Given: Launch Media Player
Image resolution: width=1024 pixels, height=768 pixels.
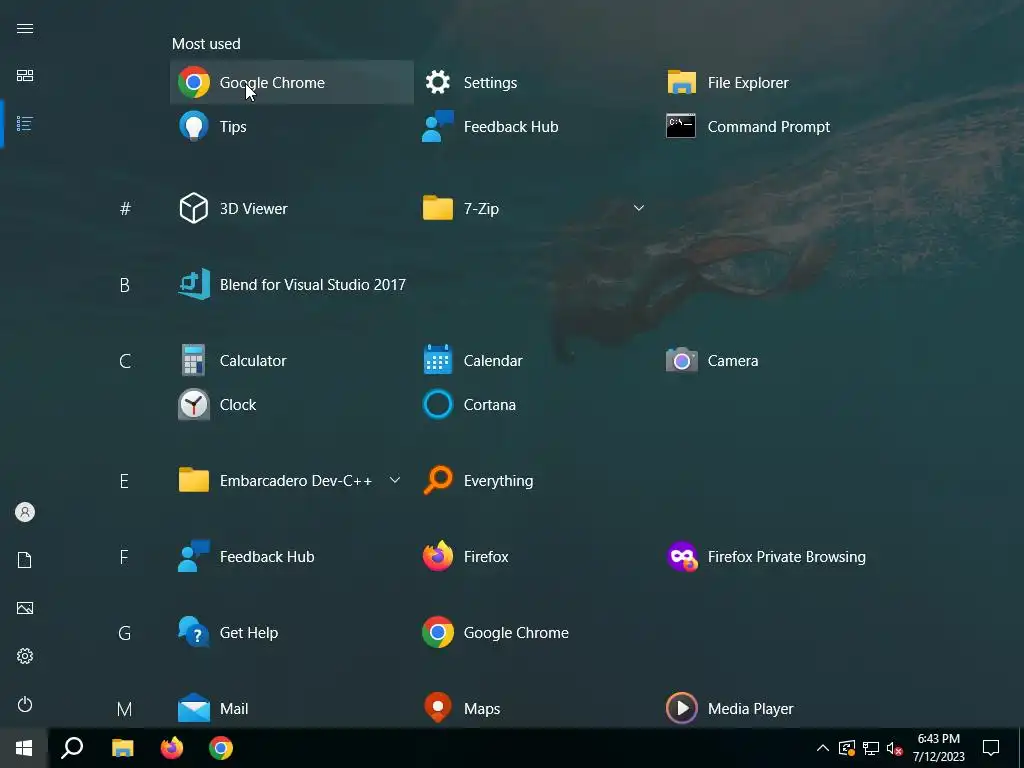Looking at the screenshot, I should pyautogui.click(x=780, y=709).
